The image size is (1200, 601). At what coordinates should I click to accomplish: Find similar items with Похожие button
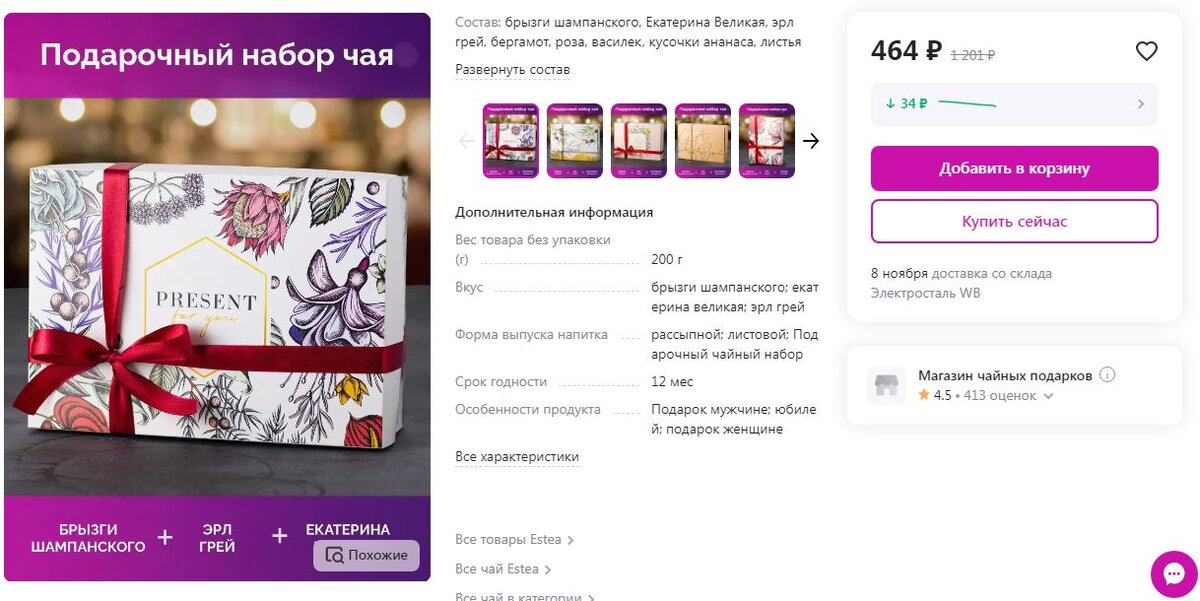(367, 555)
